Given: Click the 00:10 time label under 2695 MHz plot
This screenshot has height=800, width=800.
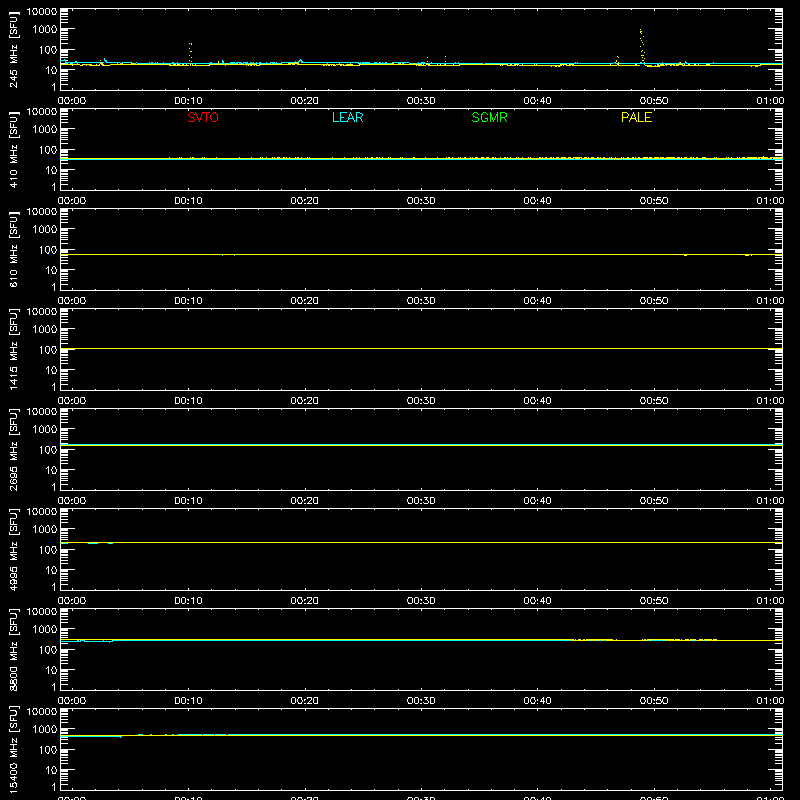Looking at the screenshot, I should (188, 501).
